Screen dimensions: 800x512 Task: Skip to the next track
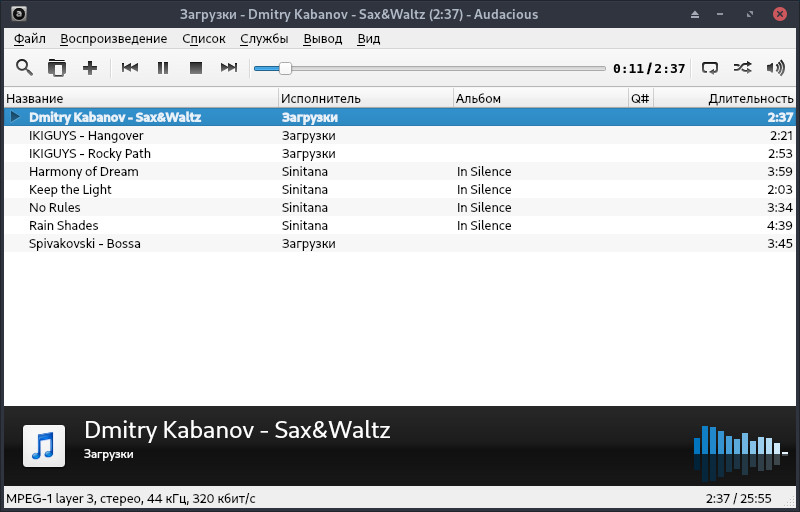(229, 67)
